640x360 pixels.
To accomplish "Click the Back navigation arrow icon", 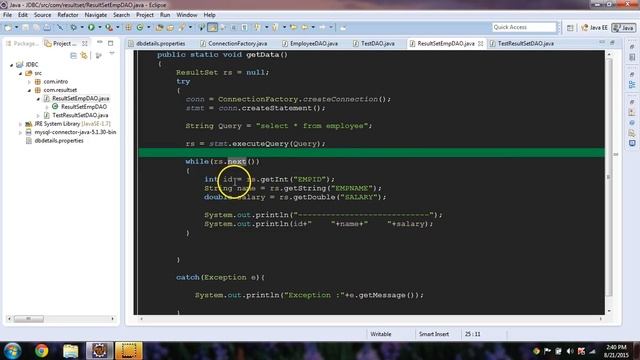I will click(304, 27).
